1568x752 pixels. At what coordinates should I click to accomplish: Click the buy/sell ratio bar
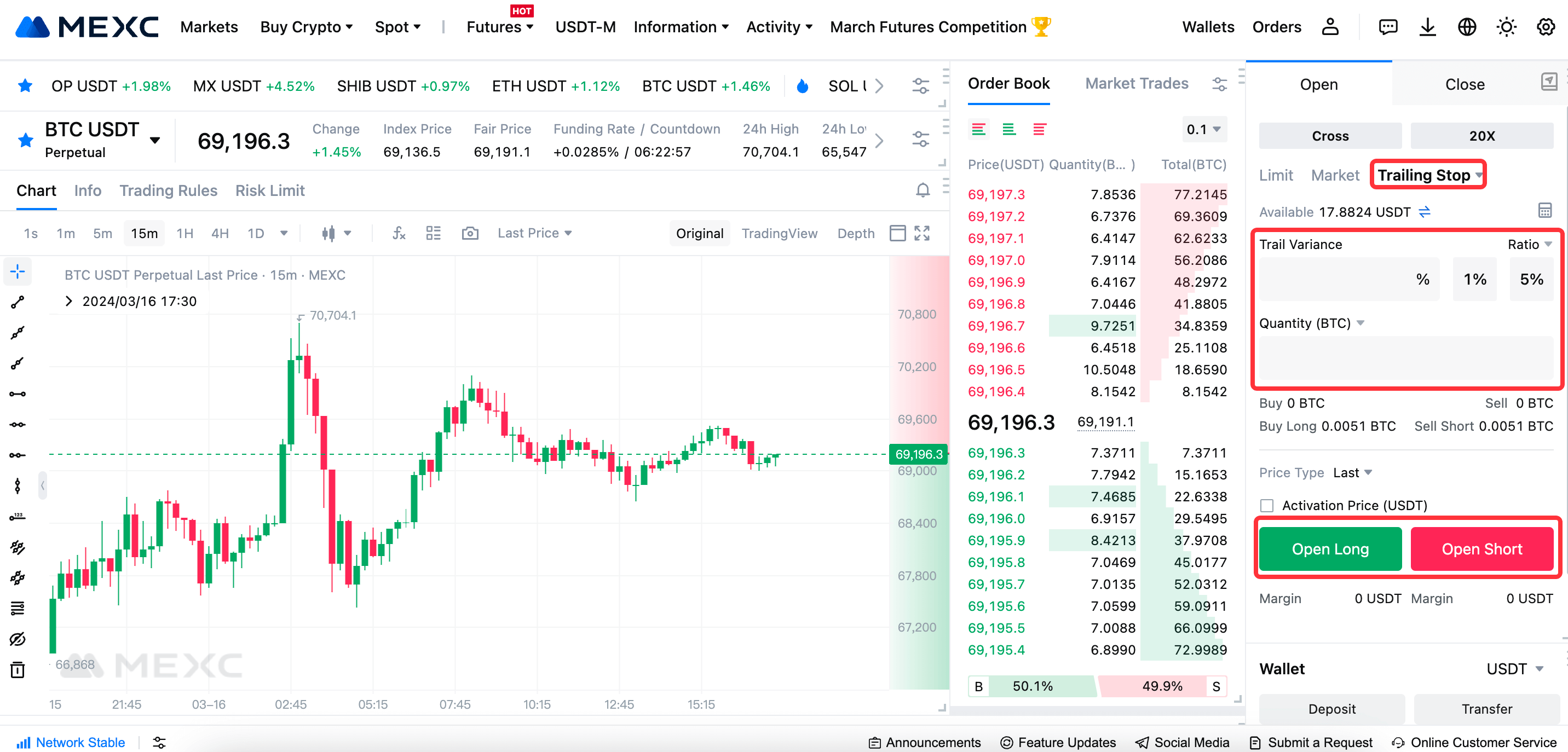click(x=1097, y=686)
